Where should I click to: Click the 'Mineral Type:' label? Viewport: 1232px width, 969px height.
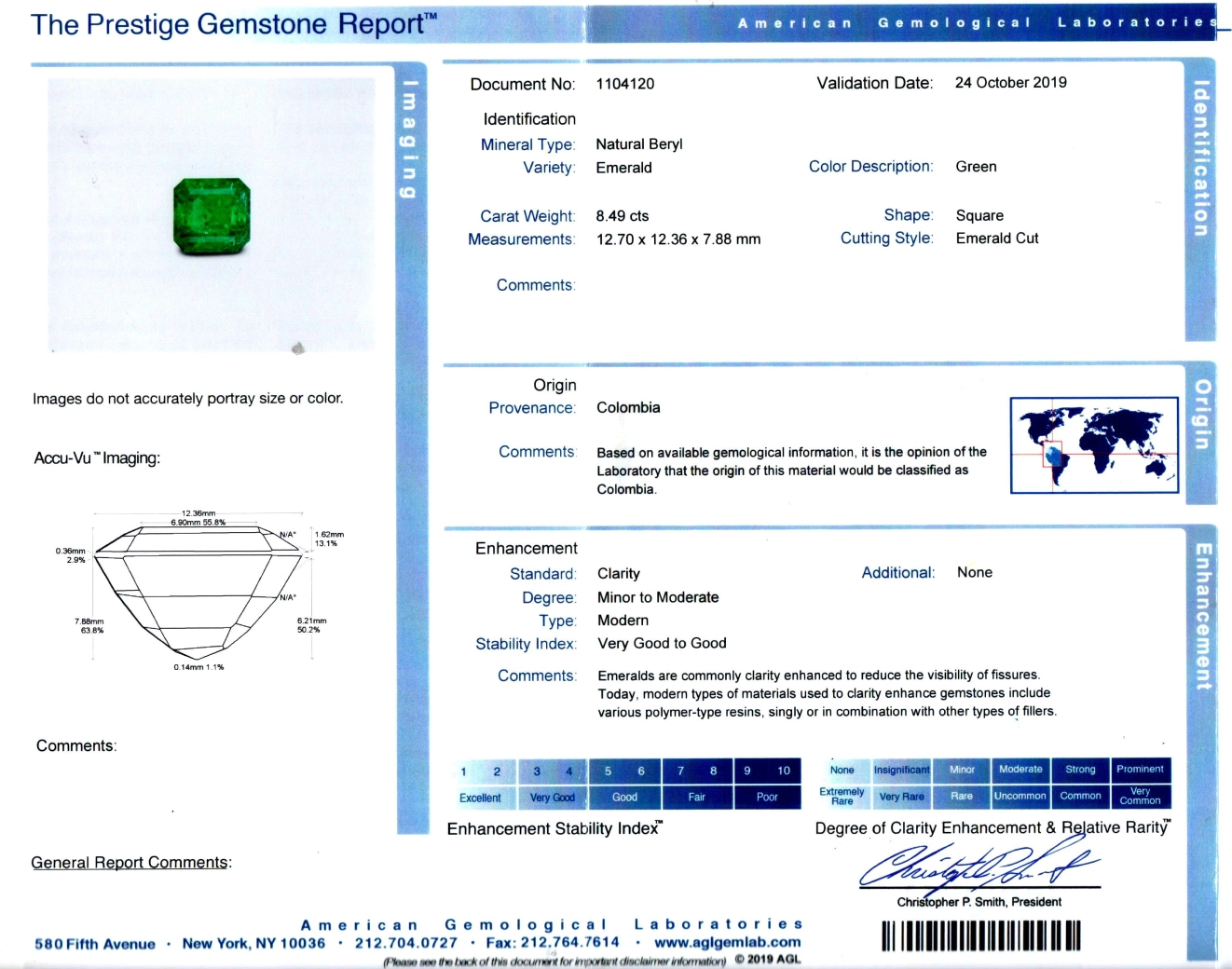[527, 144]
